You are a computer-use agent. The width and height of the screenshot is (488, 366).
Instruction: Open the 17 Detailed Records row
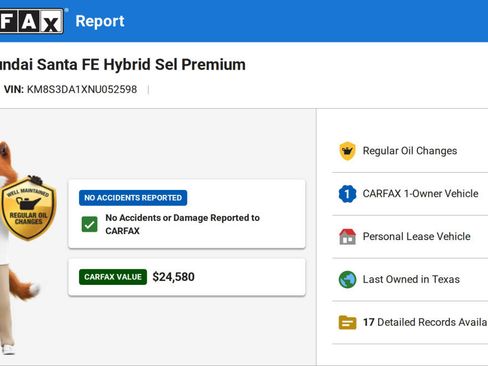(x=410, y=322)
